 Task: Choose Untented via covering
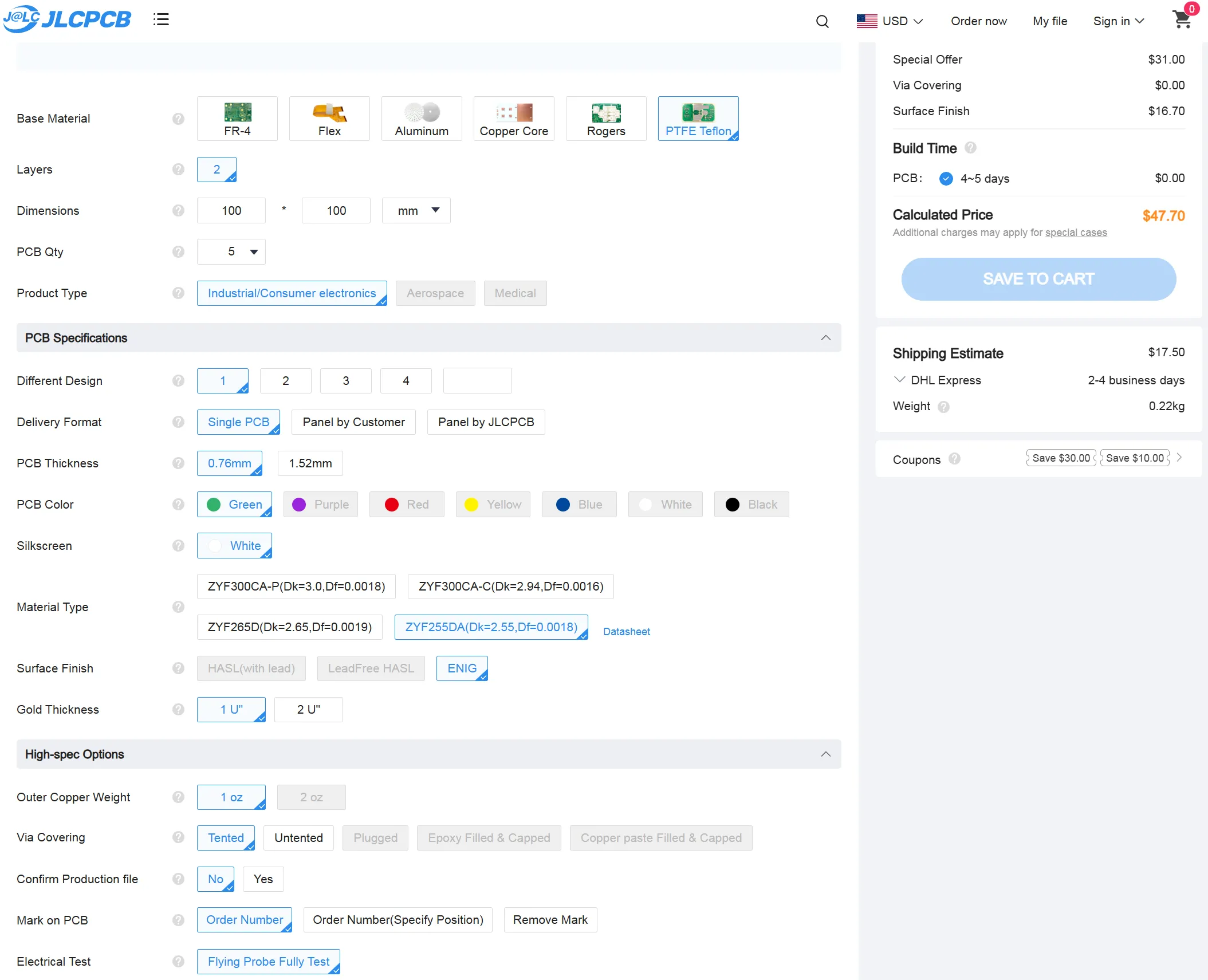tap(299, 838)
